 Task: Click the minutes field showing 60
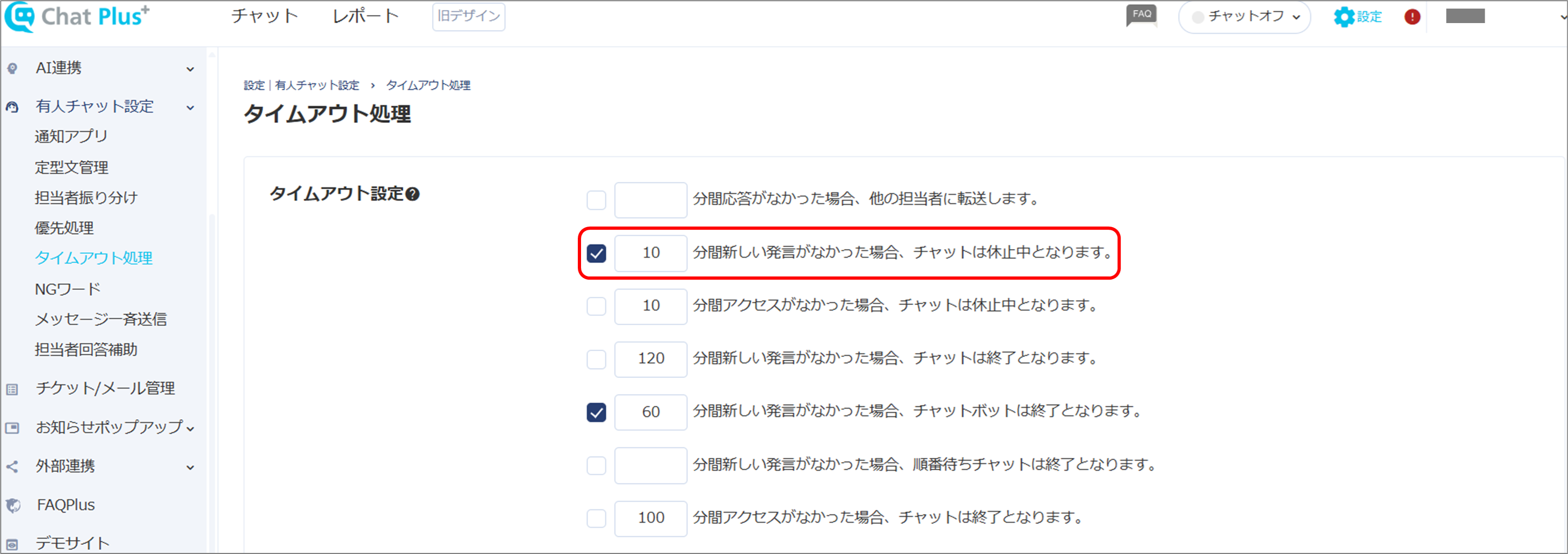(x=651, y=413)
